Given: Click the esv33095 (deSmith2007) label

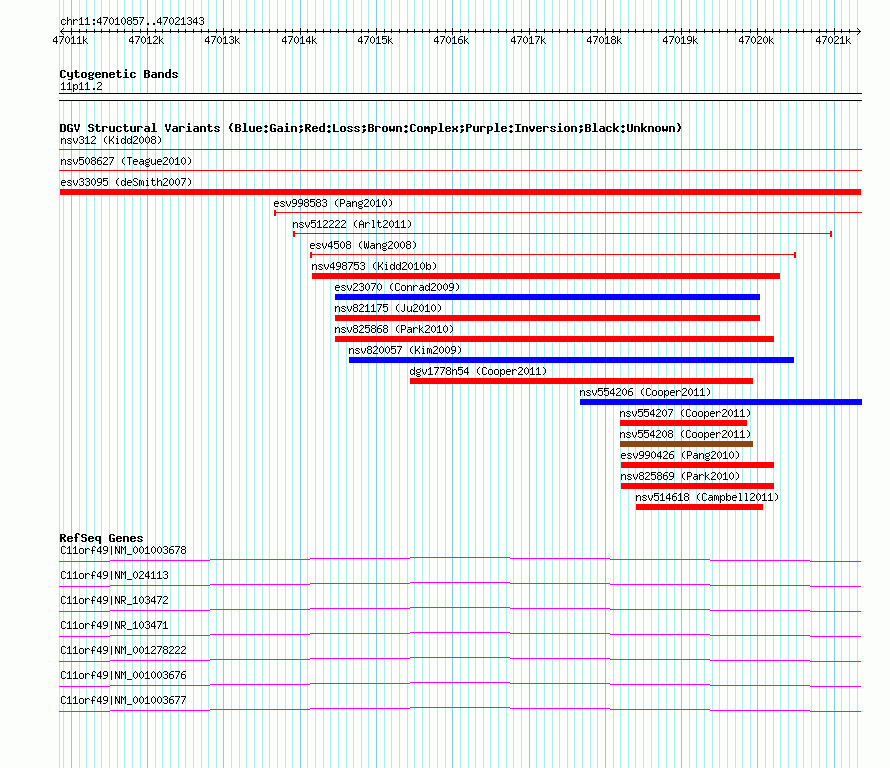Looking at the screenshot, I should [x=126, y=182].
